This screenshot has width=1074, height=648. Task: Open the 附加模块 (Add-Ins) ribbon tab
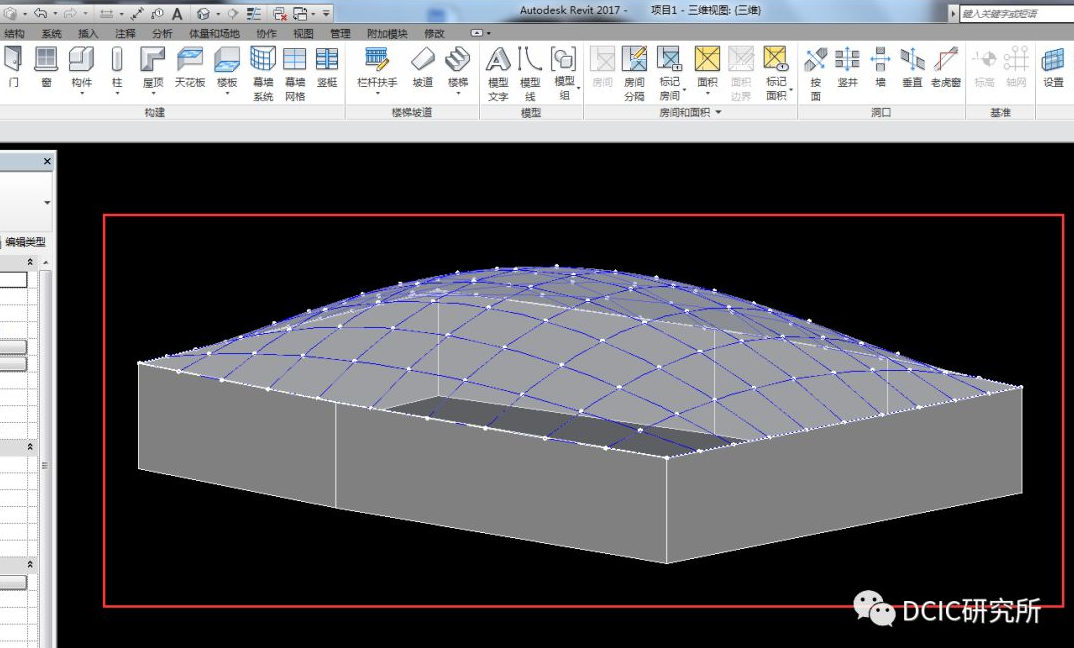click(x=387, y=33)
